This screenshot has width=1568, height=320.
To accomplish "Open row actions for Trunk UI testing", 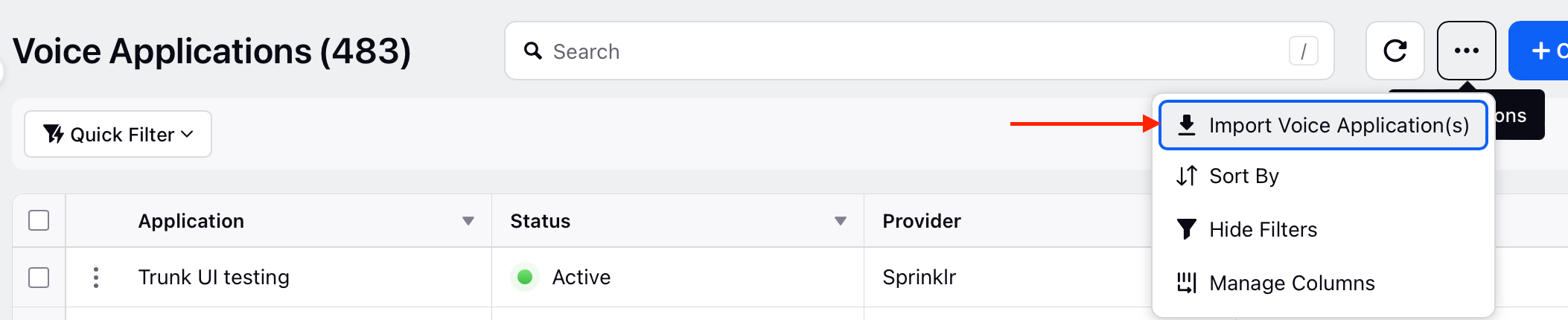I will click(96, 278).
